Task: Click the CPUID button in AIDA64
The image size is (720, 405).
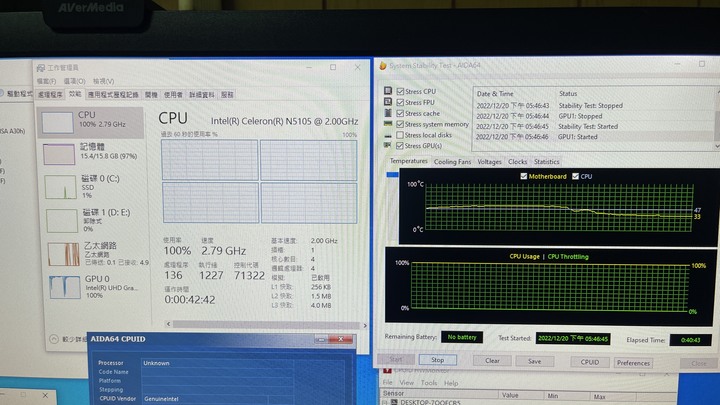Action: pyautogui.click(x=590, y=362)
